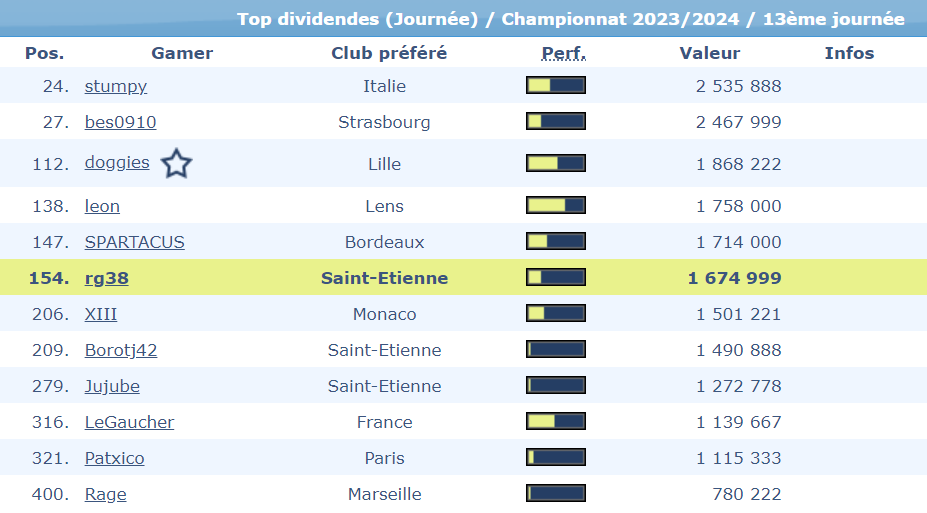Viewport: 927px width, 513px height.
Task: Click the Perf. column header
Action: pos(563,53)
